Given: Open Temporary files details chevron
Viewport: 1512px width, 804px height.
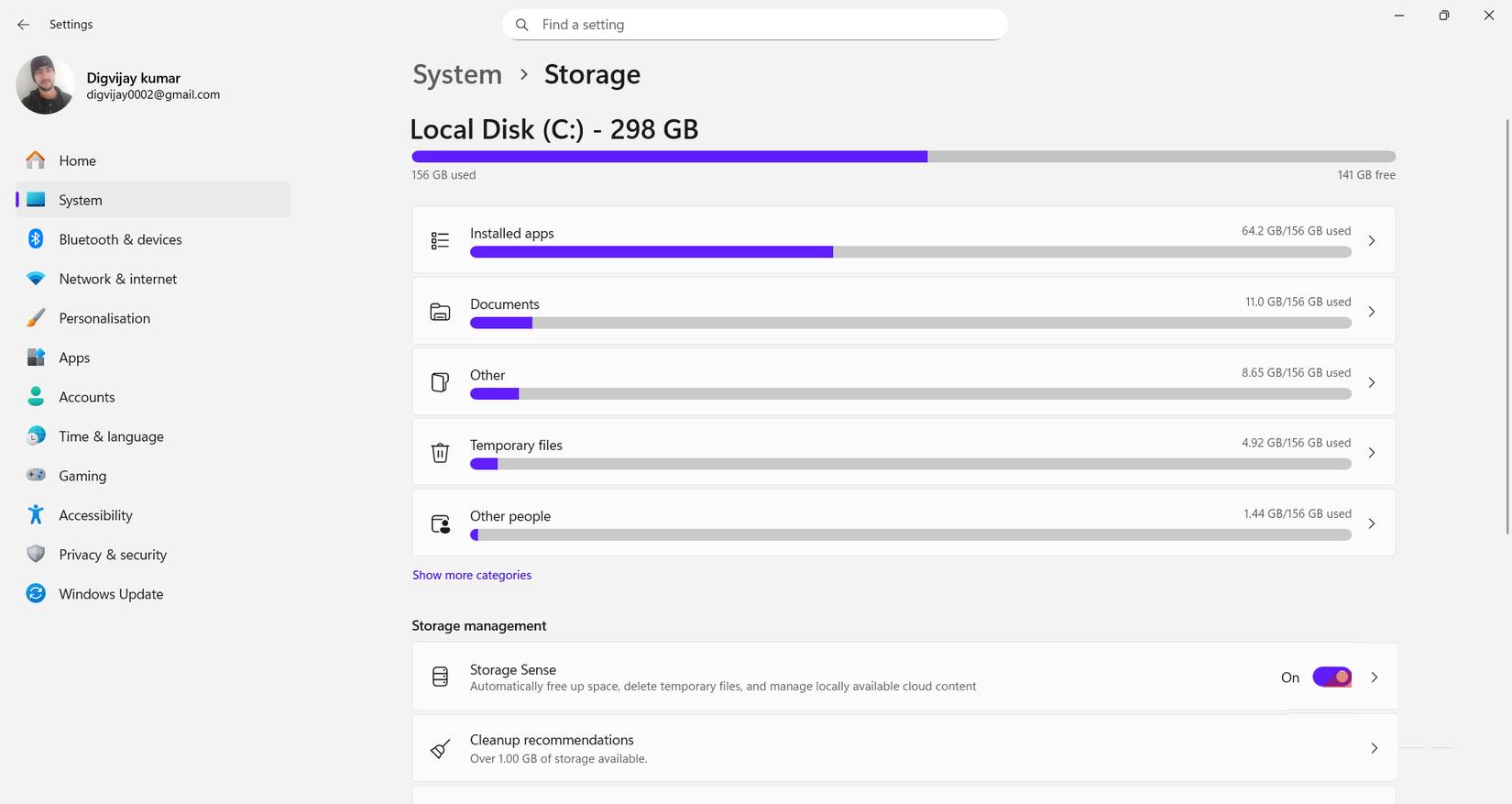Looking at the screenshot, I should coord(1372,452).
